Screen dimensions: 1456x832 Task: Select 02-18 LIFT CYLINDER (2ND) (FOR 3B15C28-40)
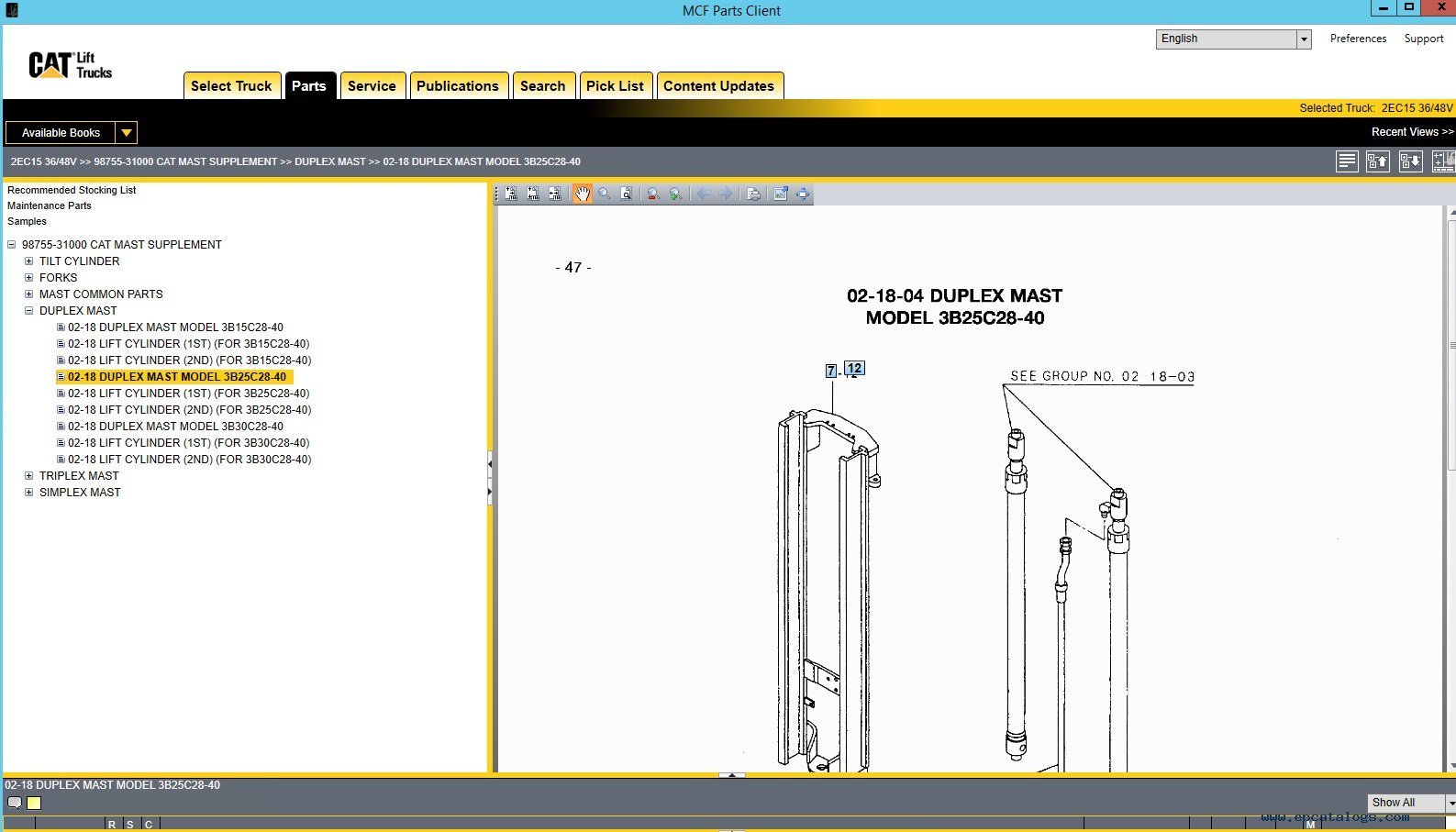[190, 361]
